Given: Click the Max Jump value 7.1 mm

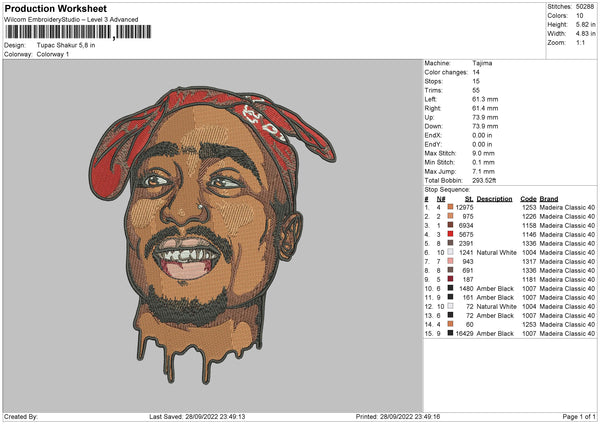Looking at the screenshot, I should click(484, 171).
